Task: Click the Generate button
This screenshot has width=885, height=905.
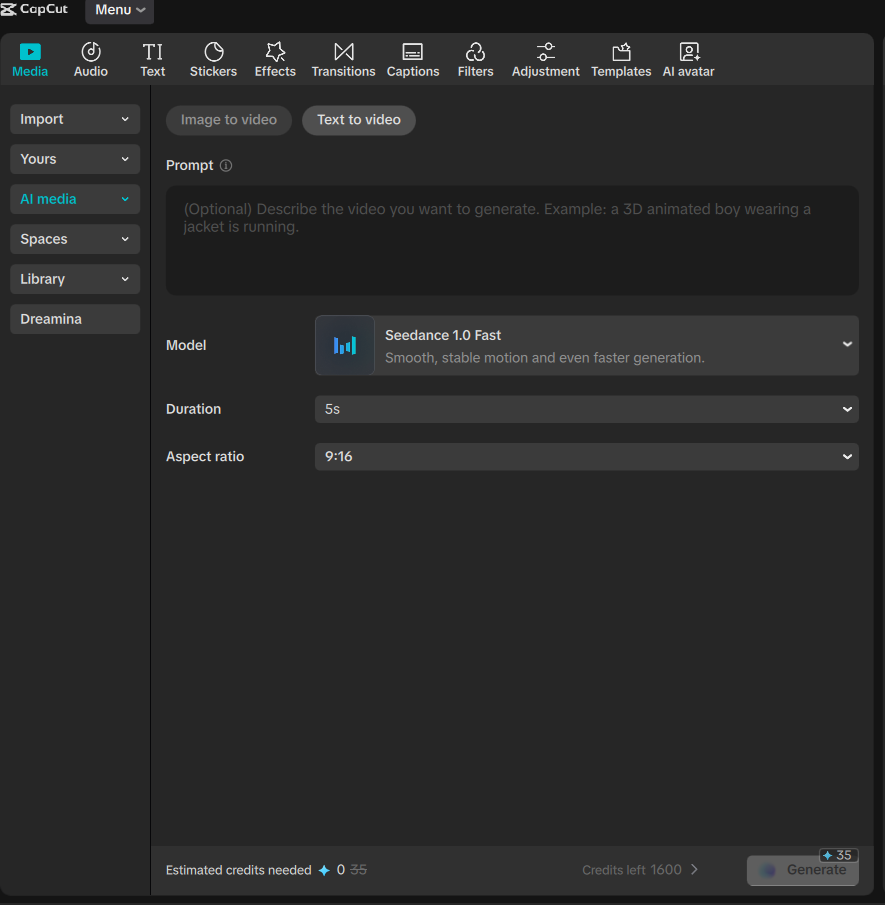Action: [802, 870]
